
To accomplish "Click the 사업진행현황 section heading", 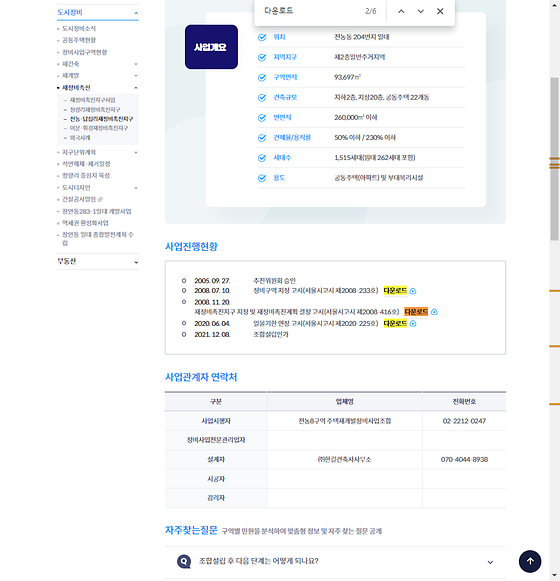I will [191, 246].
